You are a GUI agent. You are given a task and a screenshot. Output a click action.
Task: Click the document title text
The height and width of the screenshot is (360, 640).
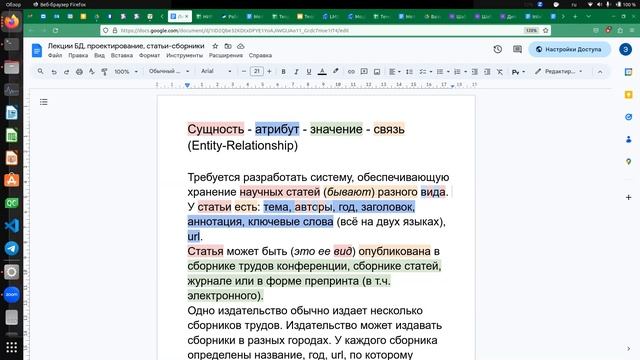pyautogui.click(x=126, y=46)
